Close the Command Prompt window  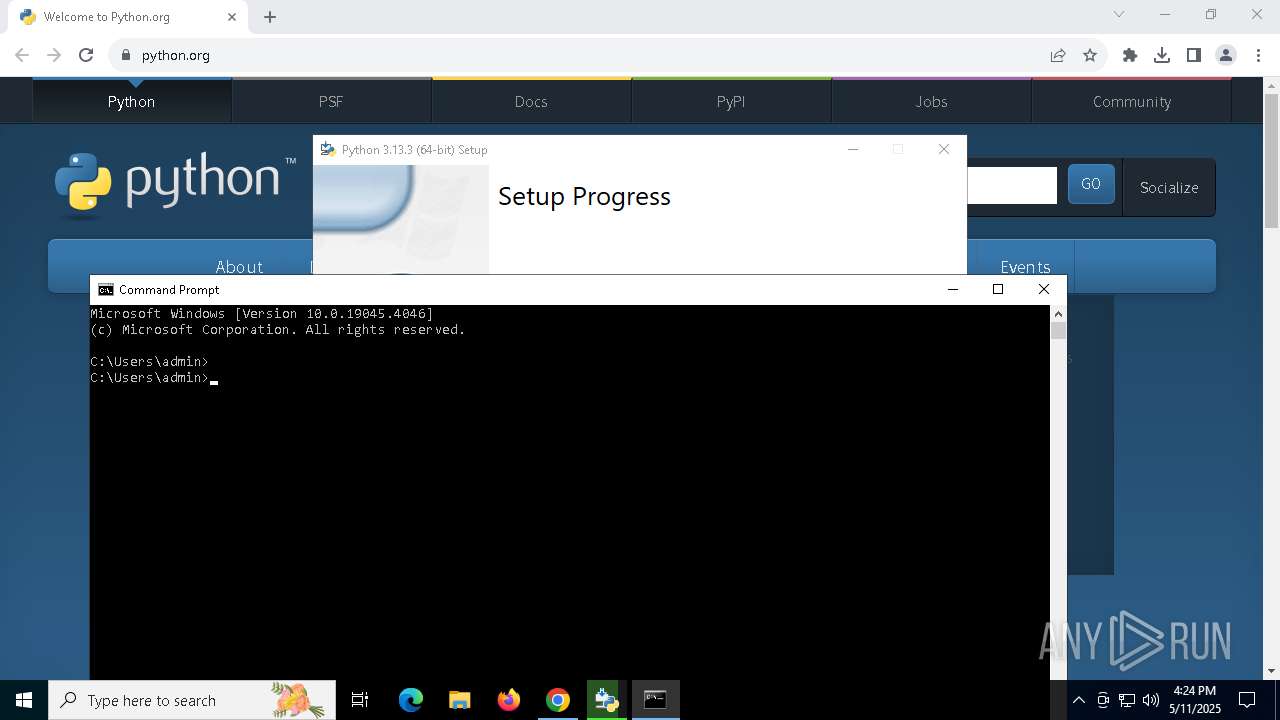coord(1043,290)
